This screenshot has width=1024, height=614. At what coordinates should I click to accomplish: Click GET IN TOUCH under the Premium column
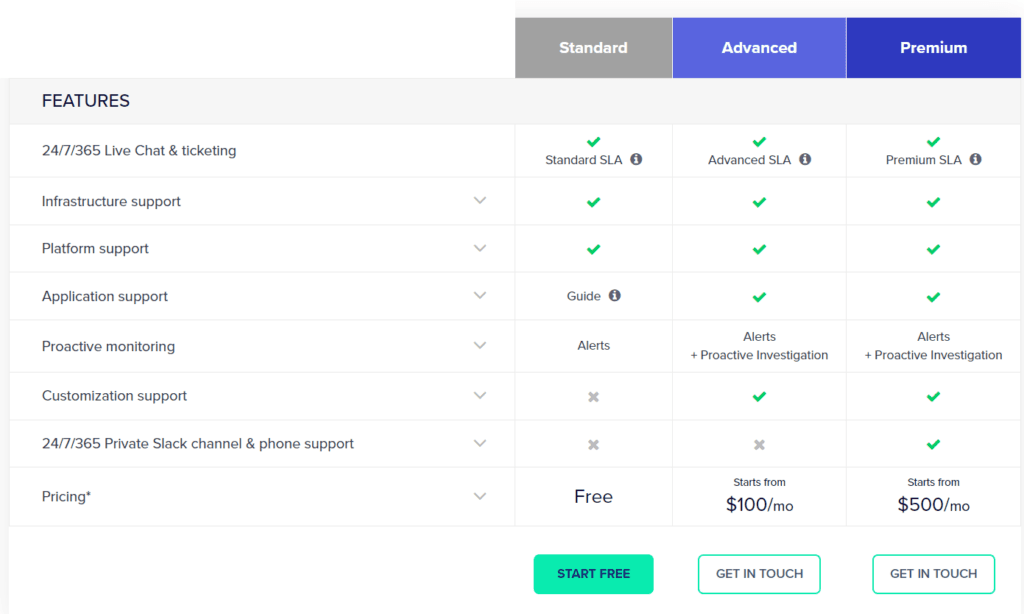(x=933, y=574)
